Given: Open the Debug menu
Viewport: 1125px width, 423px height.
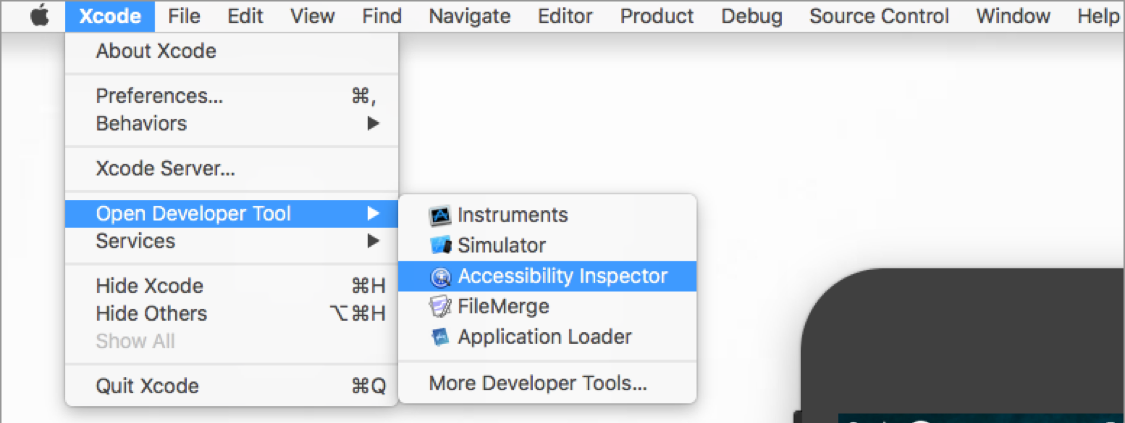Looking at the screenshot, I should pyautogui.click(x=752, y=16).
